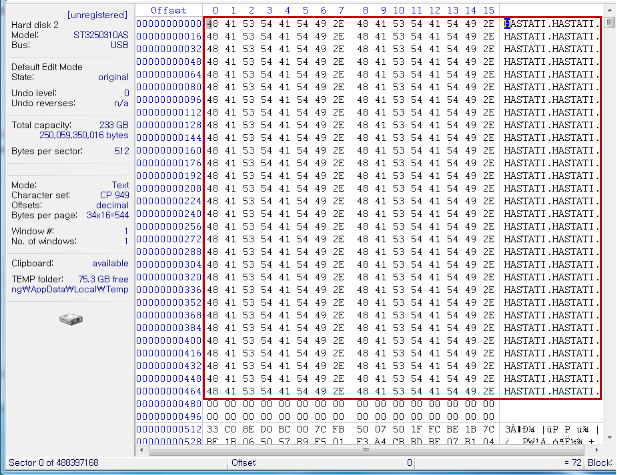Viewport: 617px width, 475px height.
Task: Click the Character set value CP 949
Action: 115,195
